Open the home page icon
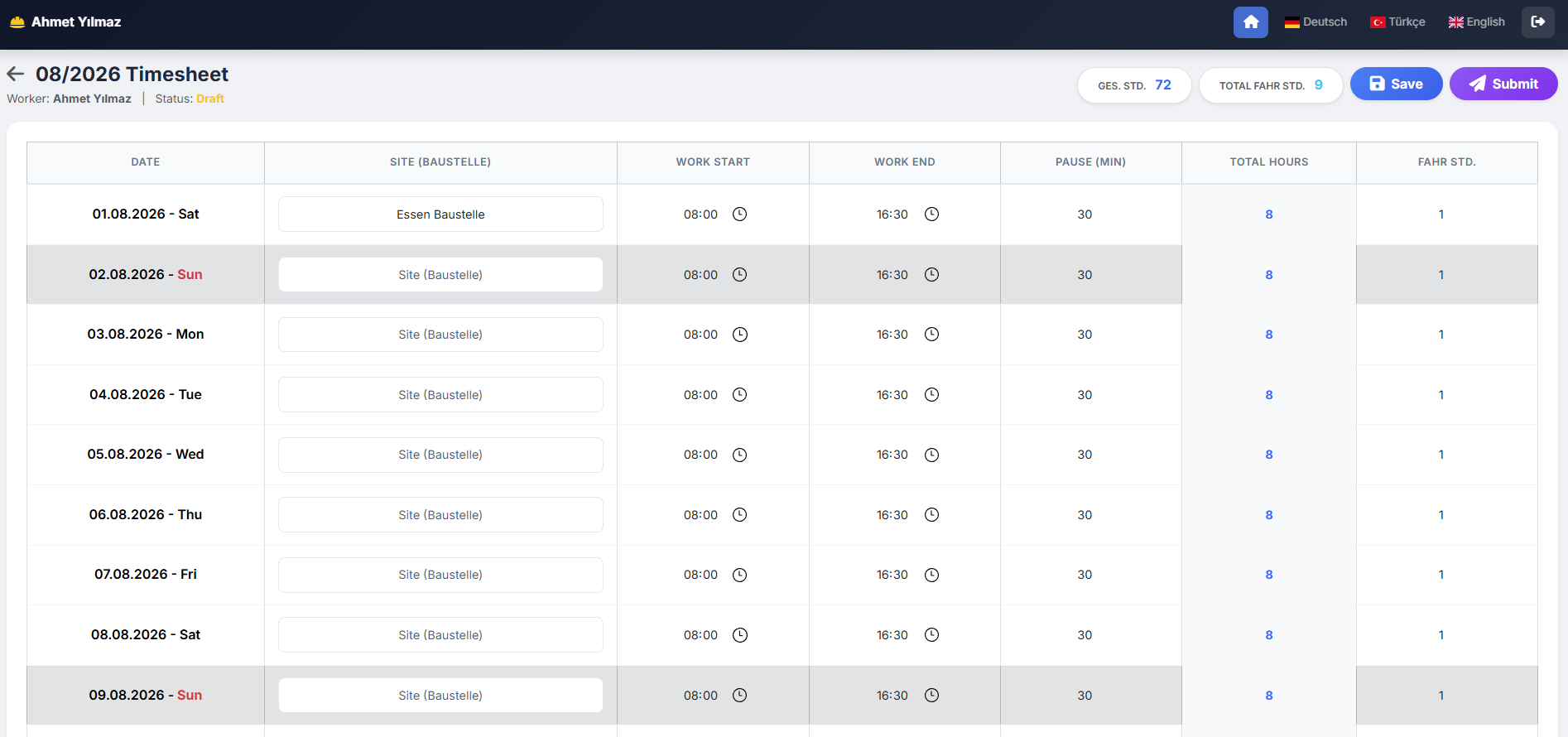 [x=1250, y=22]
